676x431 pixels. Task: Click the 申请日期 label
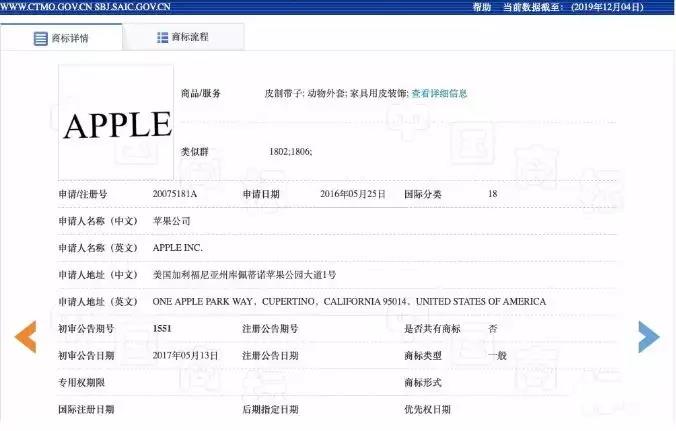point(261,194)
